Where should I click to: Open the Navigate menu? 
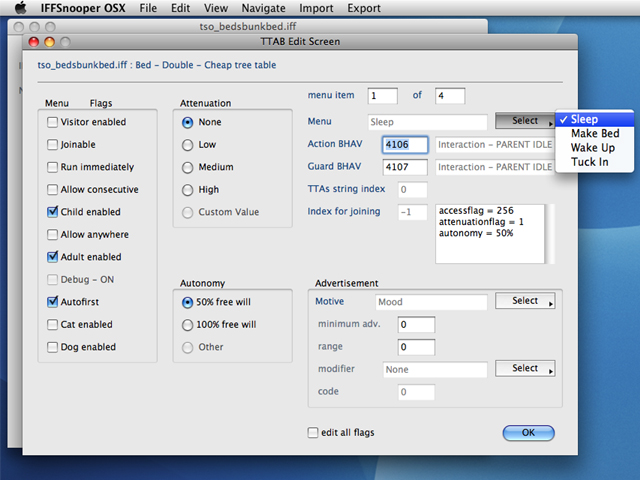point(263,8)
